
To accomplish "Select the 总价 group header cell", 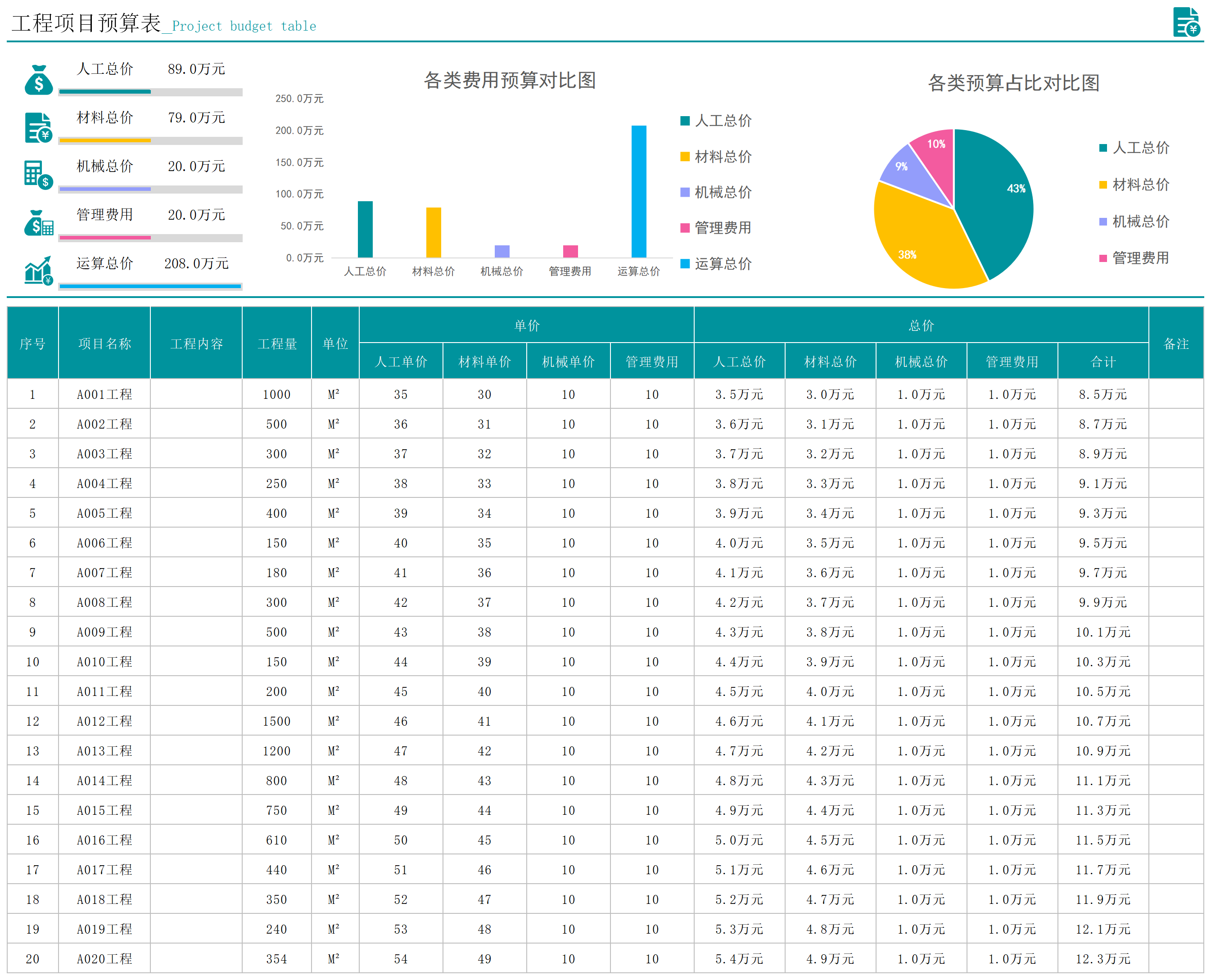I will pyautogui.click(x=921, y=325).
